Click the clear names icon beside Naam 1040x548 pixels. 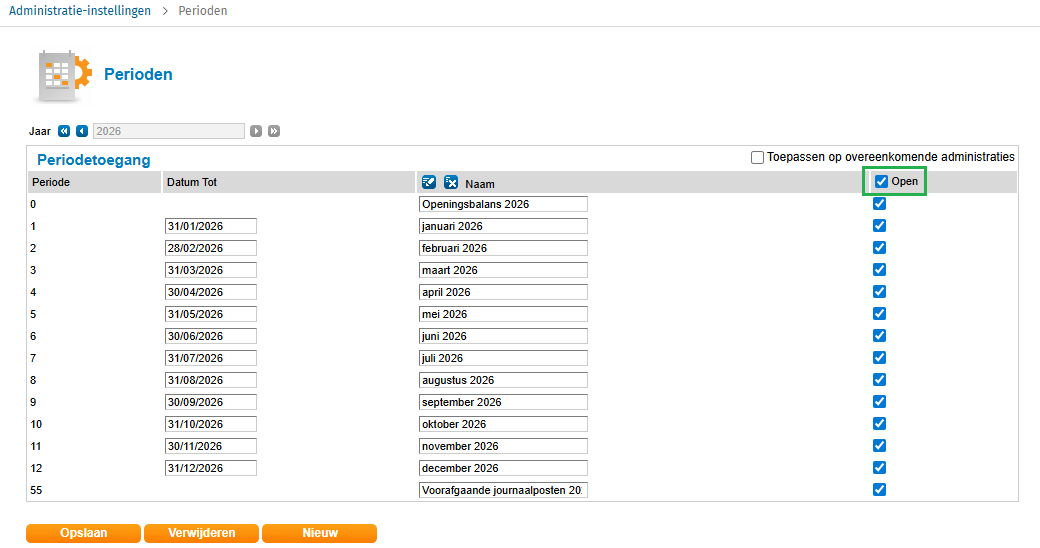pos(451,182)
